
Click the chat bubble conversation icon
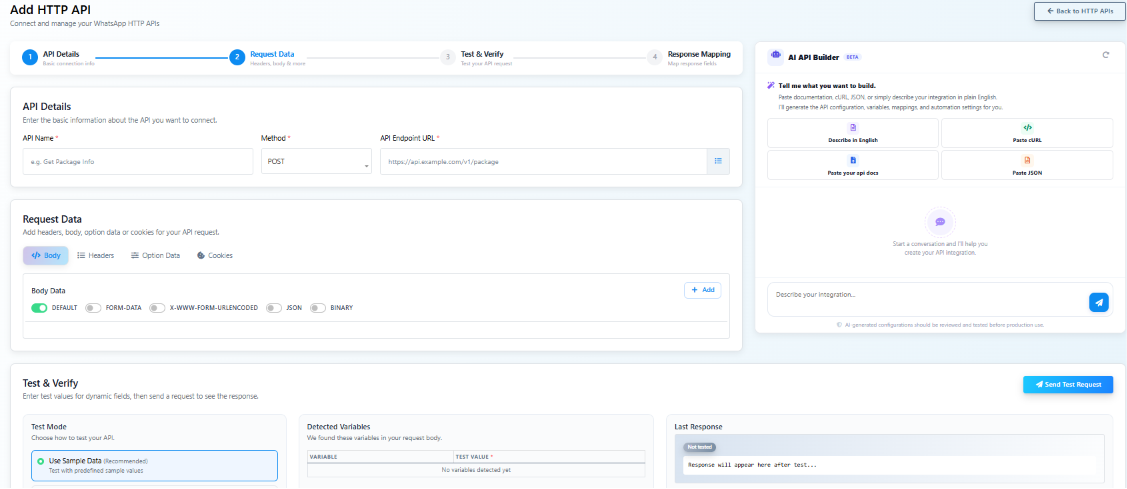[x=939, y=222]
